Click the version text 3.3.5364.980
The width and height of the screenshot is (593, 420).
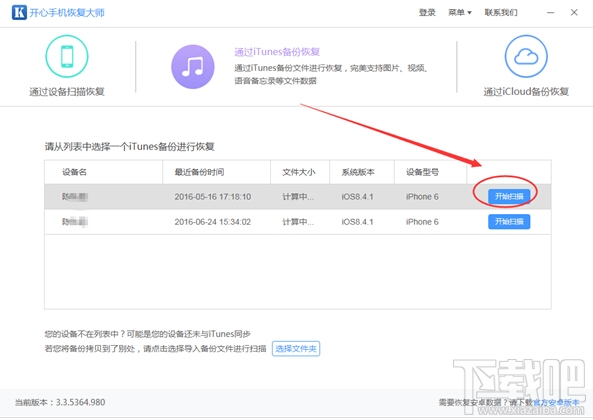(81, 402)
